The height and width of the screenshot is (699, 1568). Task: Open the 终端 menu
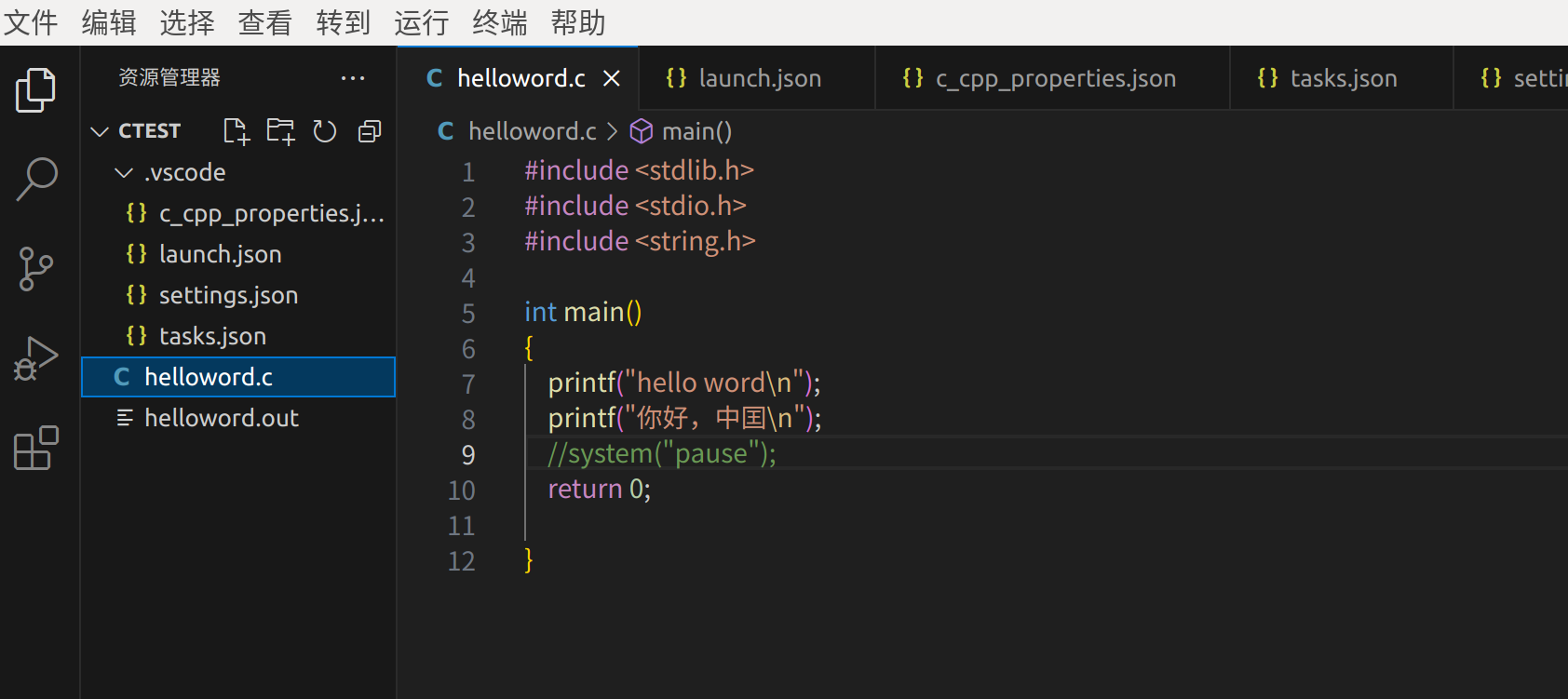500,22
